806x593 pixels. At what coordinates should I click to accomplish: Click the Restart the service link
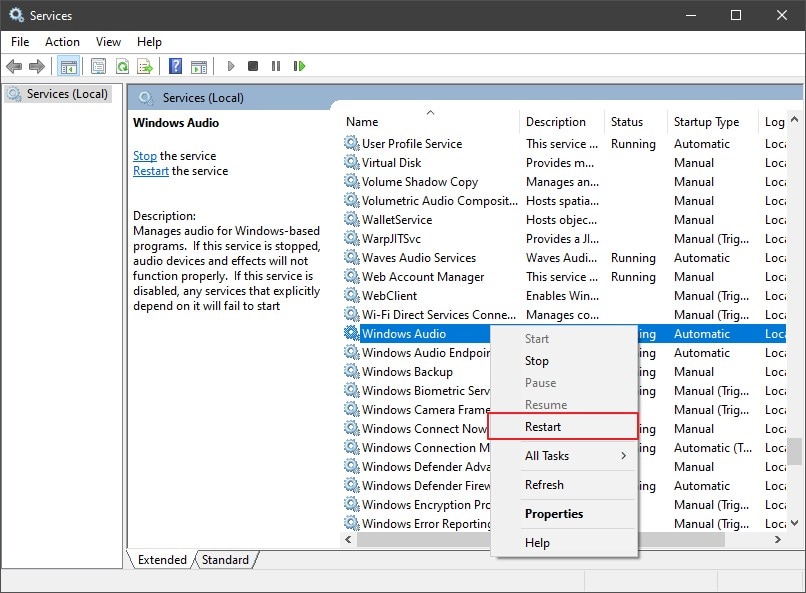tap(151, 171)
